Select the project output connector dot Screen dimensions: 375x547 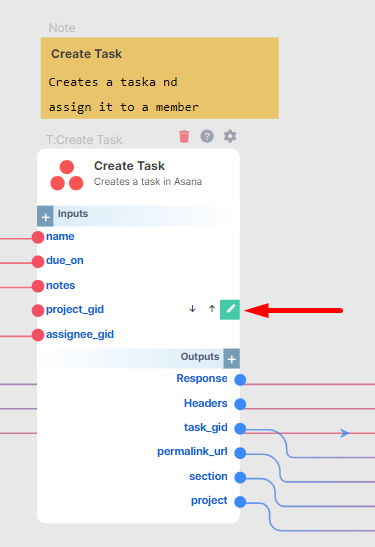click(x=240, y=502)
